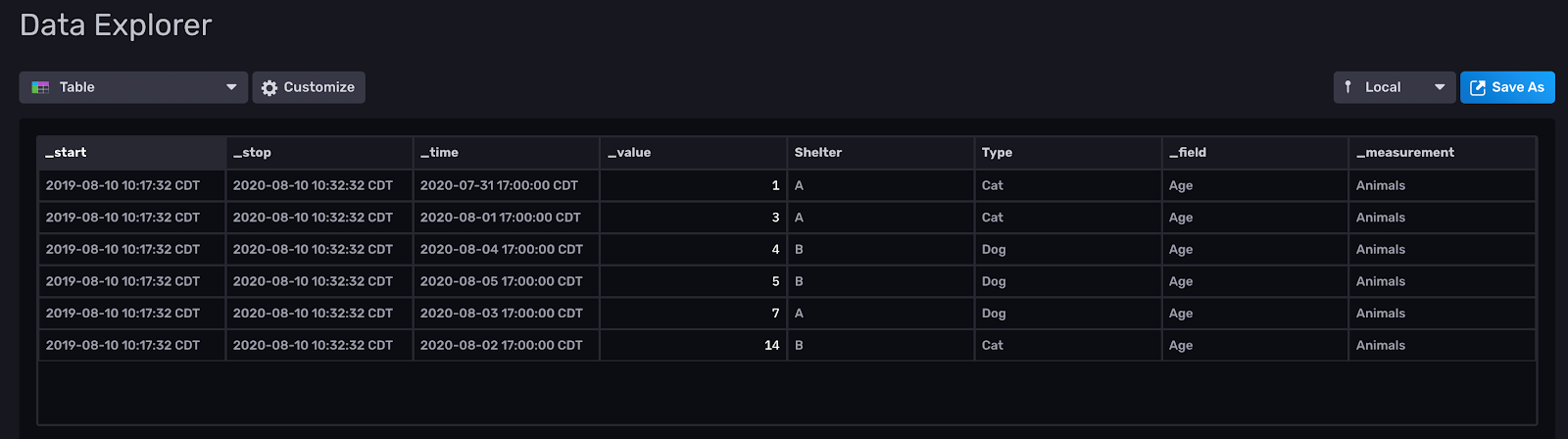Select the cell with value 14
The image size is (1568, 439).
[694, 345]
